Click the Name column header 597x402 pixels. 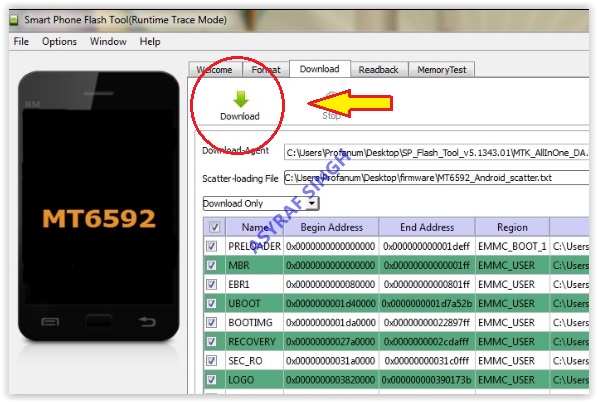pyautogui.click(x=255, y=227)
